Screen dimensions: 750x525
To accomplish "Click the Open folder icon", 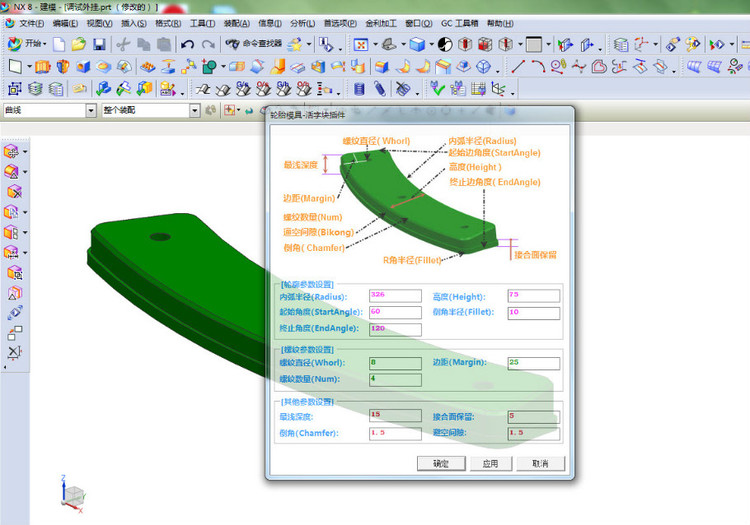I will click(79, 44).
